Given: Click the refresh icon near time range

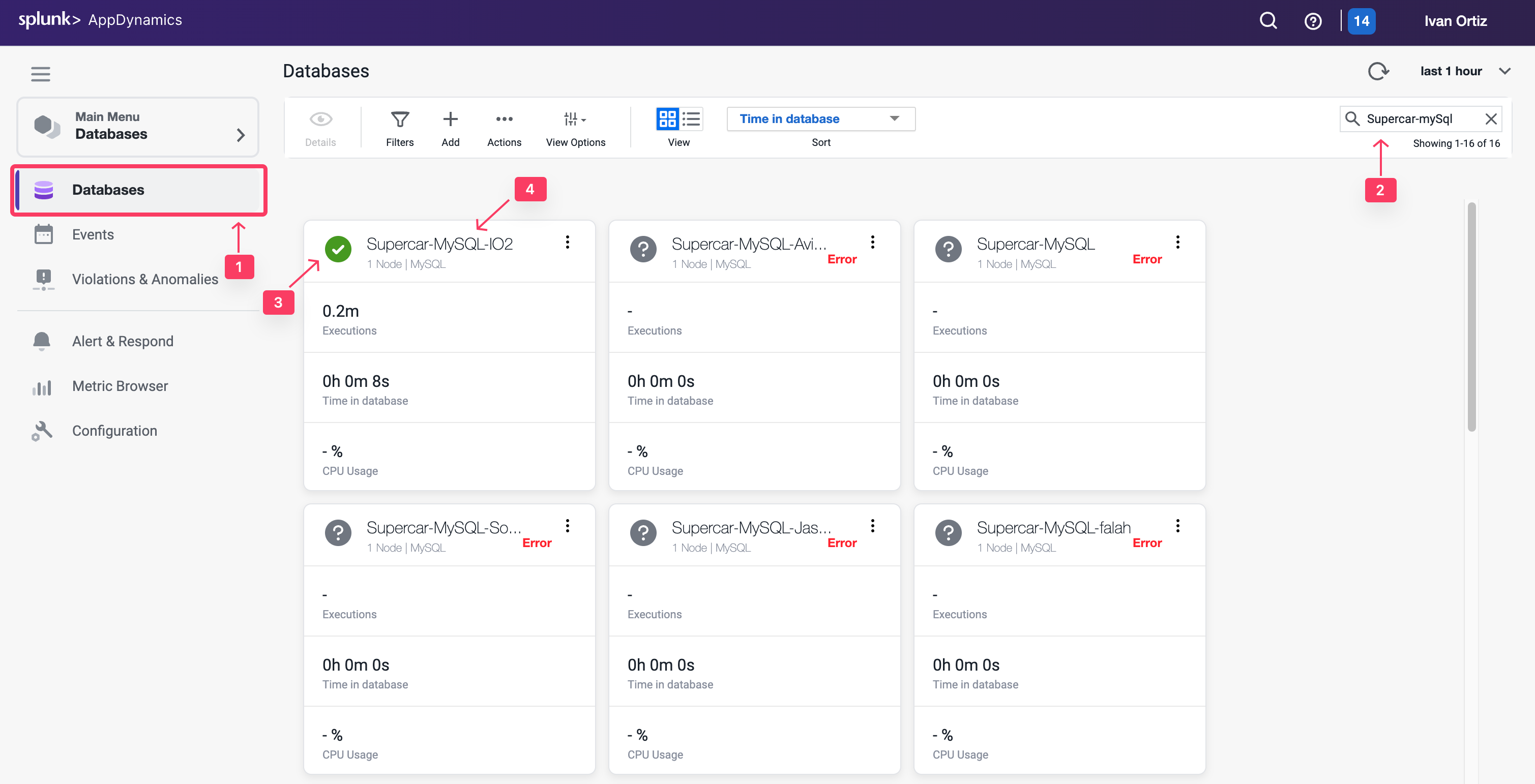Looking at the screenshot, I should 1378,72.
